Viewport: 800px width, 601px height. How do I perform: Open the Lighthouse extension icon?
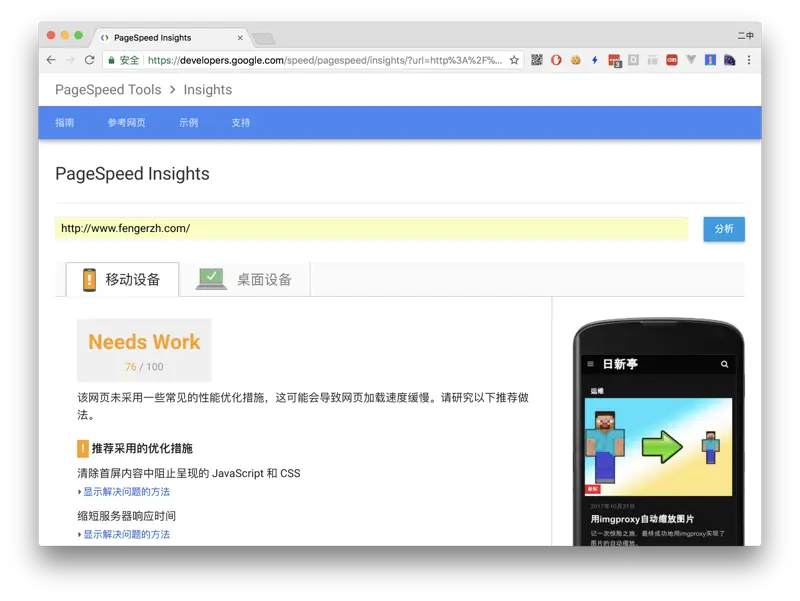click(710, 60)
